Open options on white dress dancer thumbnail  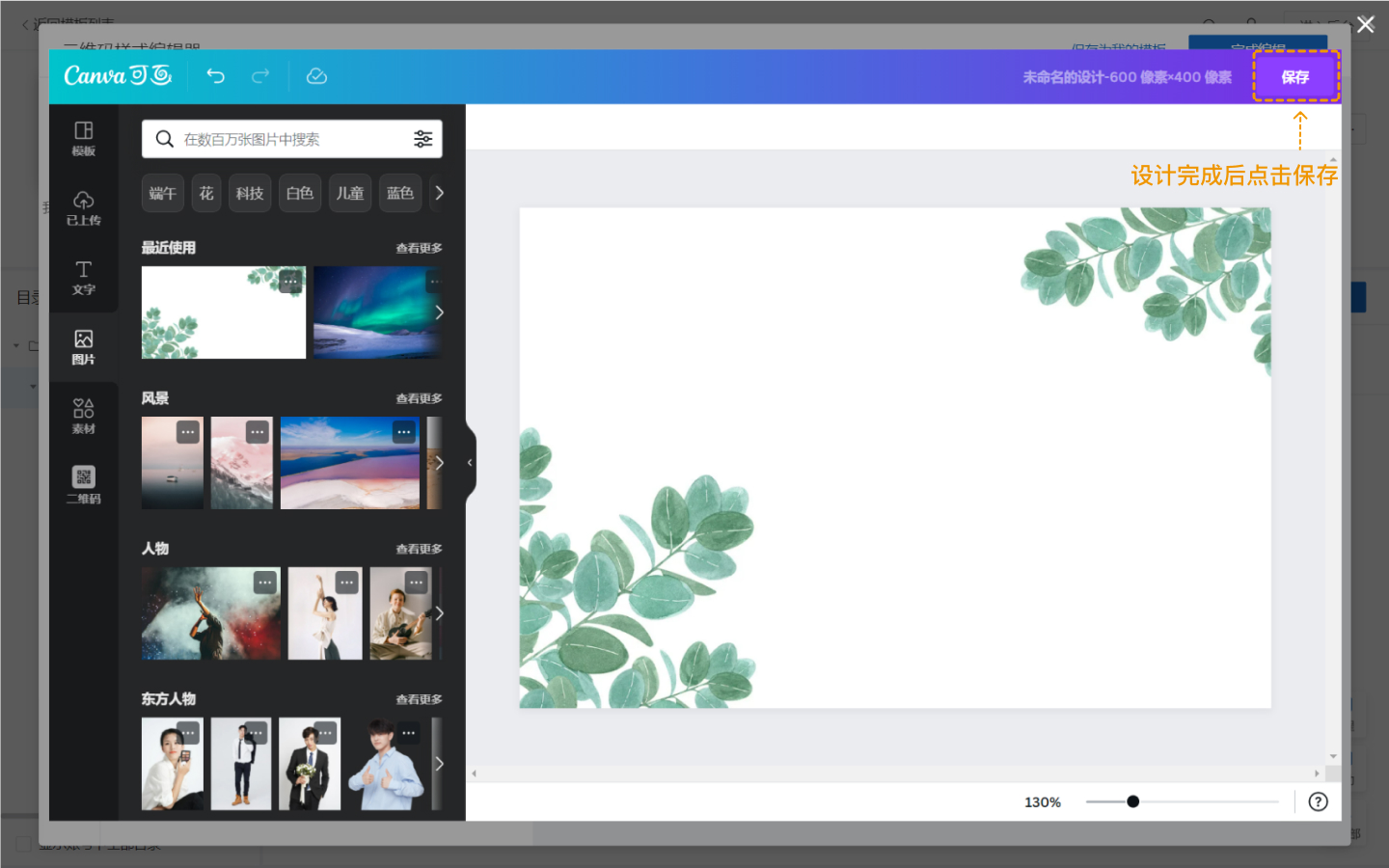[x=347, y=583]
